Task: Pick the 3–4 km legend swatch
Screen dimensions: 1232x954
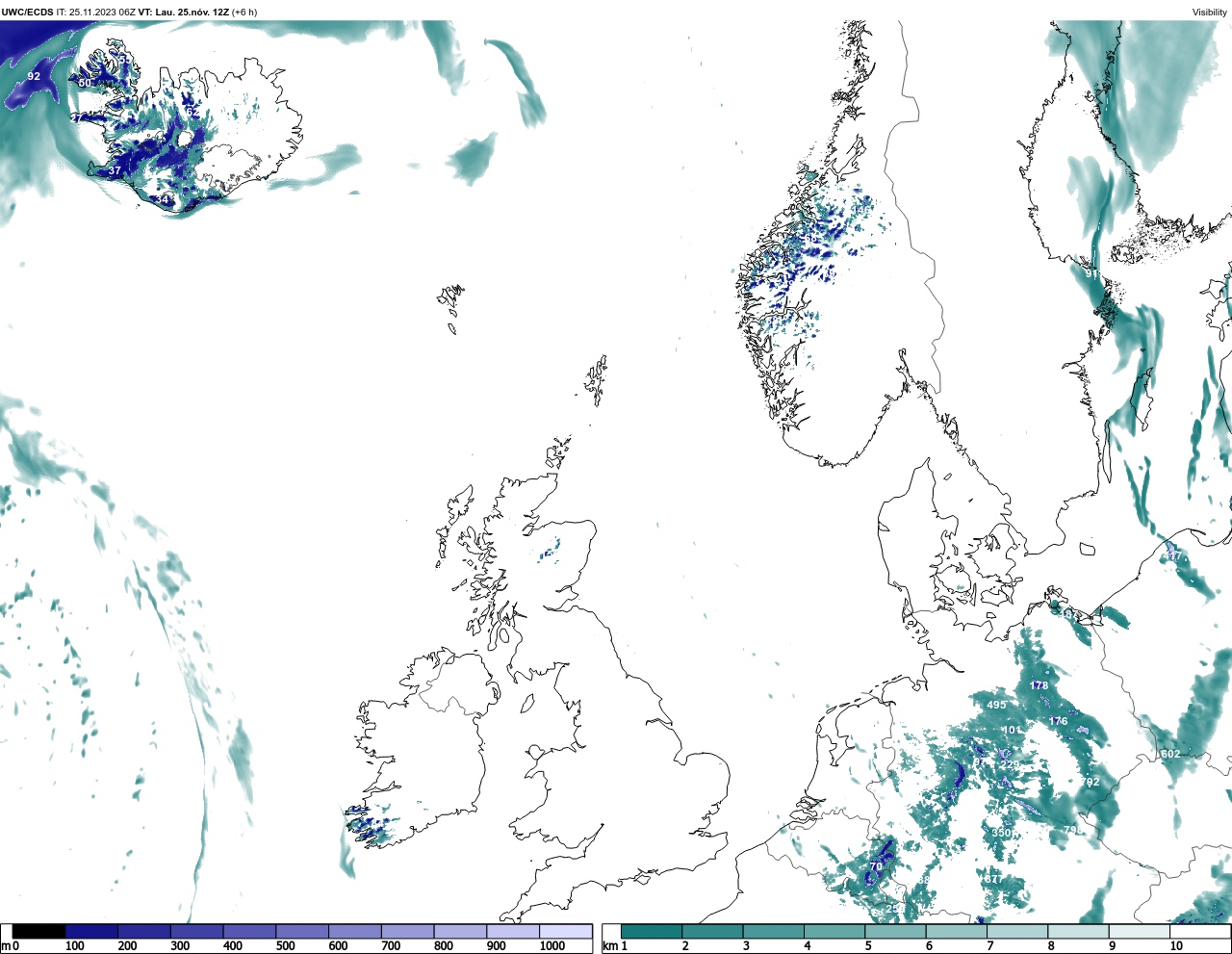Action: point(773,932)
